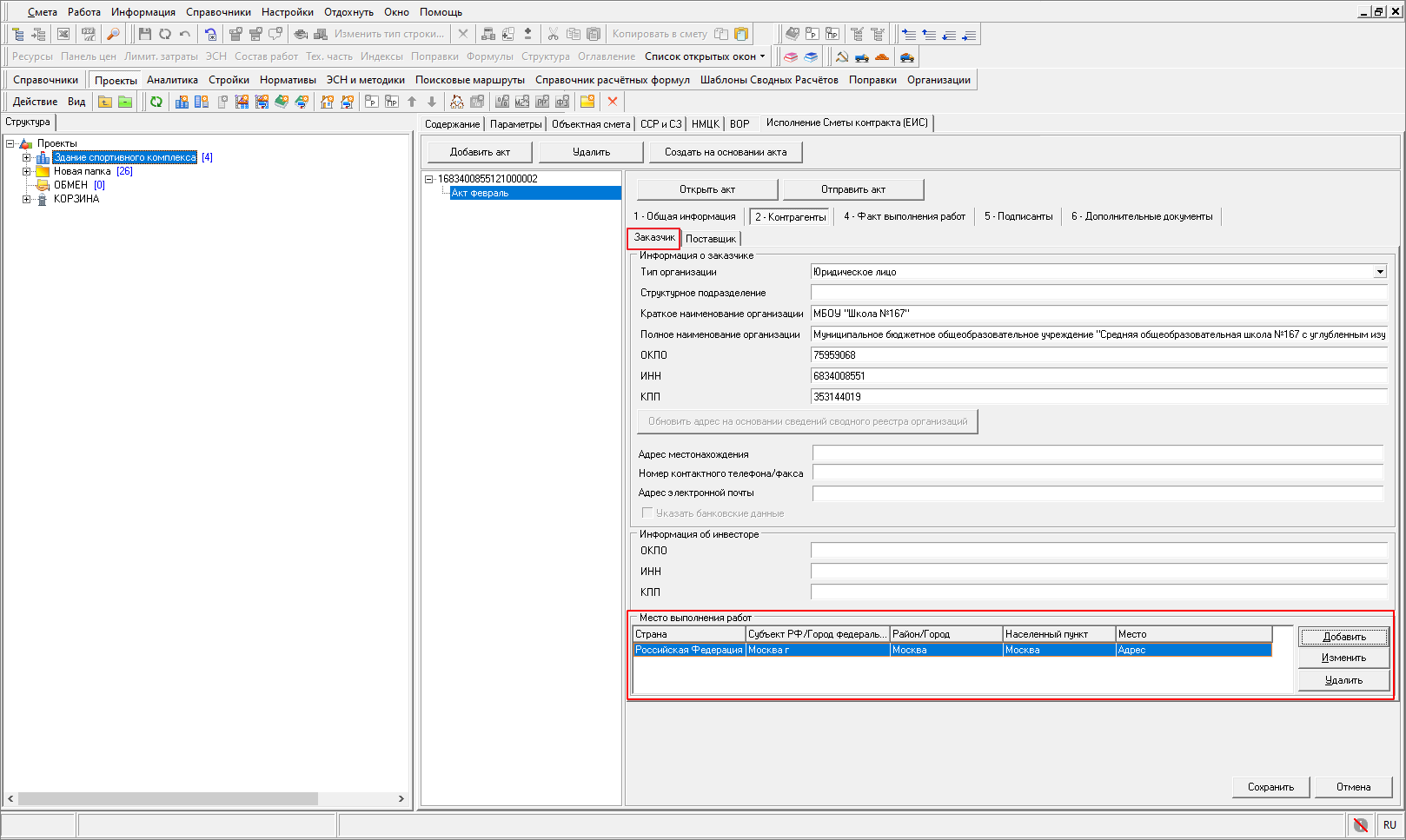Open the 'Тип организации' dropdown

(x=1380, y=272)
